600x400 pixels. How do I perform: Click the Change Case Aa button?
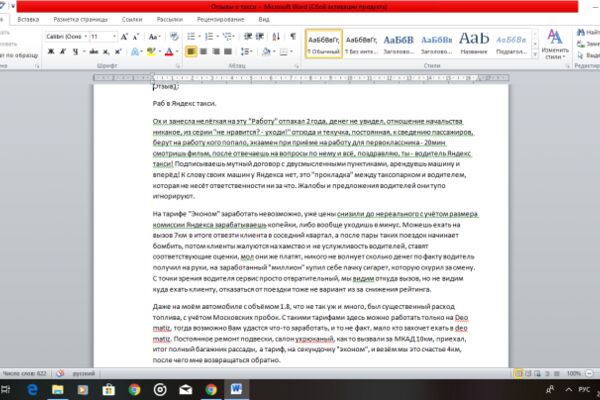point(154,37)
